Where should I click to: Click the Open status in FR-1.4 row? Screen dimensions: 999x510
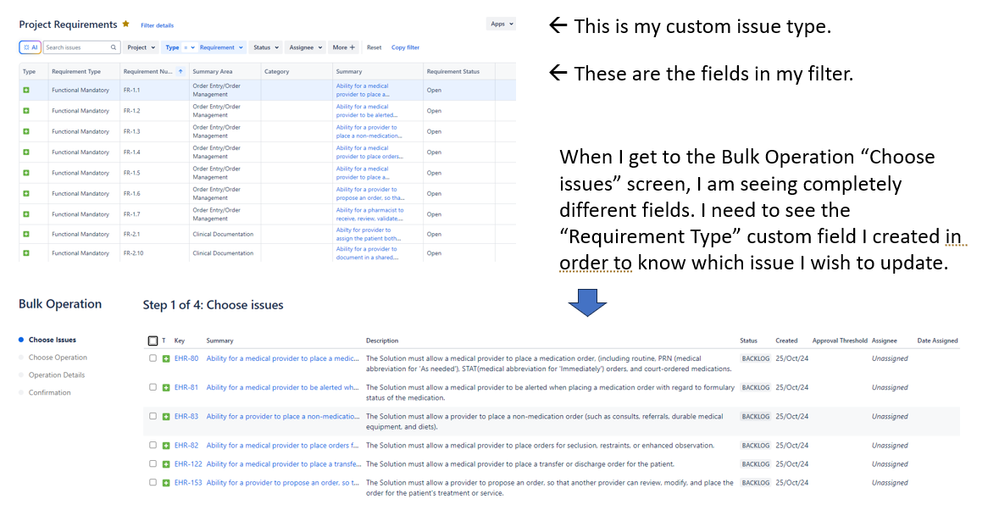[x=434, y=152]
